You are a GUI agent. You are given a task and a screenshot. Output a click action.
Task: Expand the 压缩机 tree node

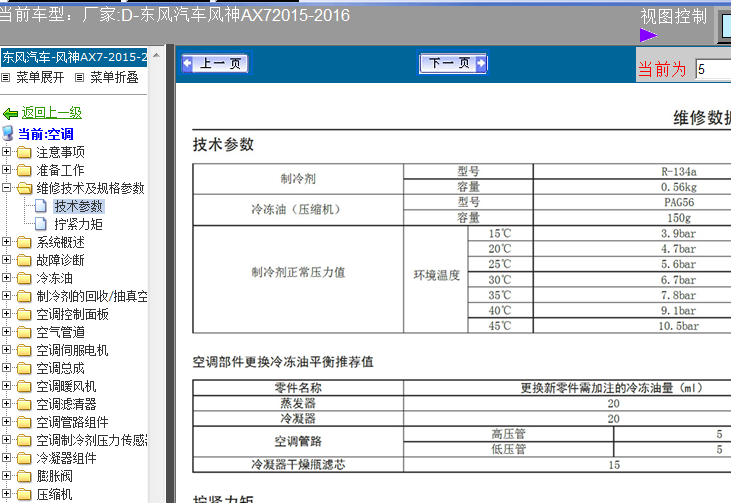click(7, 494)
